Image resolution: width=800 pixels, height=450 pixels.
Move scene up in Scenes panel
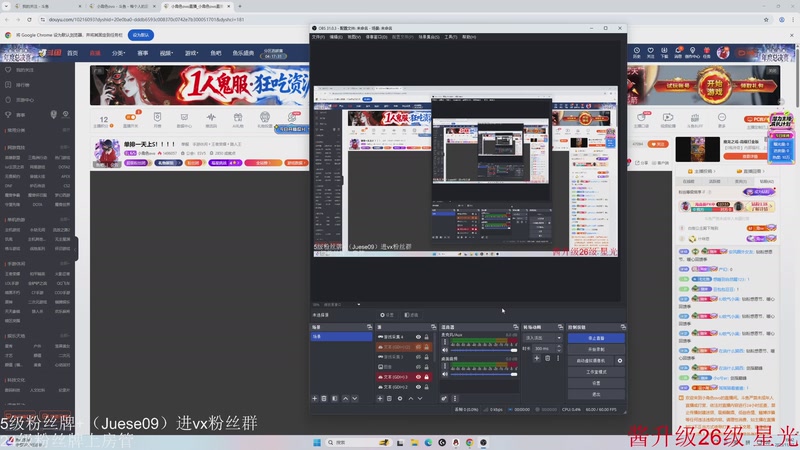345,398
